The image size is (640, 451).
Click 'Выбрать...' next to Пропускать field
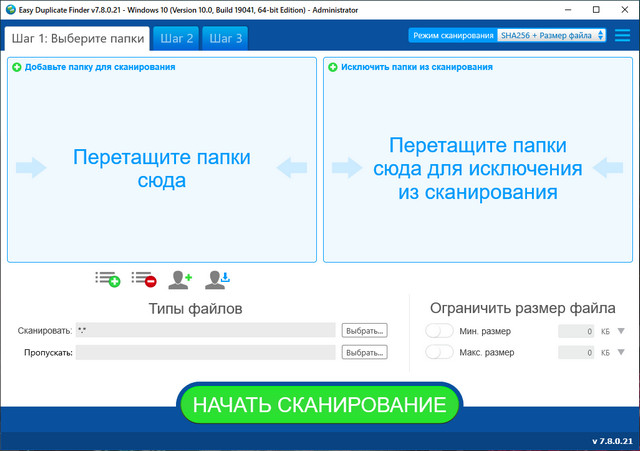click(364, 352)
